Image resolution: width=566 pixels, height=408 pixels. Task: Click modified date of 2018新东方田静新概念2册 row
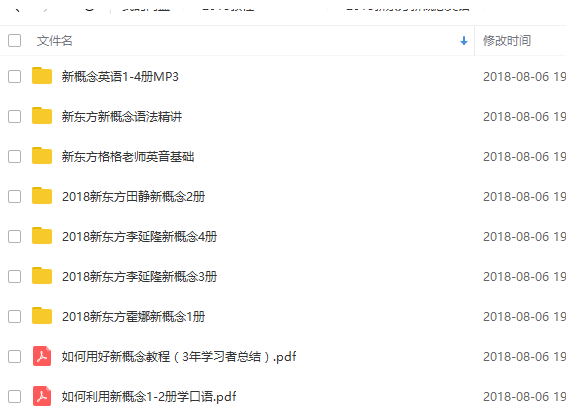tap(524, 197)
